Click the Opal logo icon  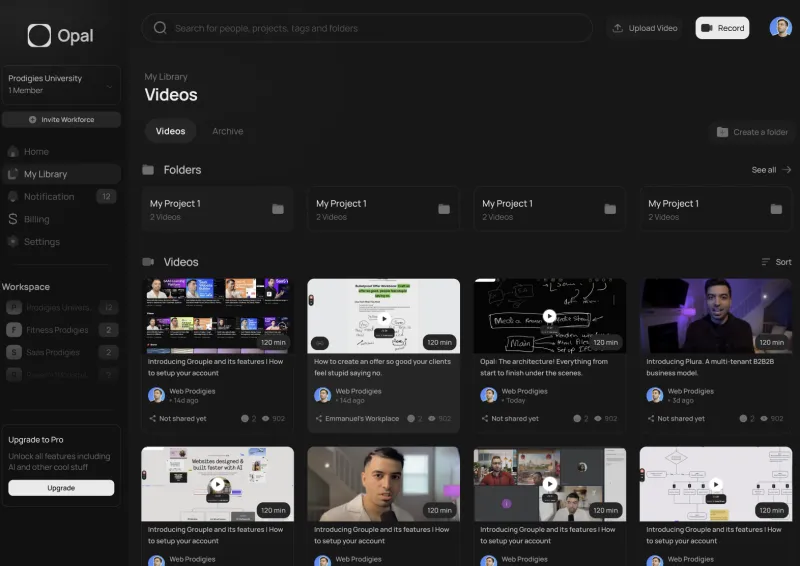click(39, 36)
